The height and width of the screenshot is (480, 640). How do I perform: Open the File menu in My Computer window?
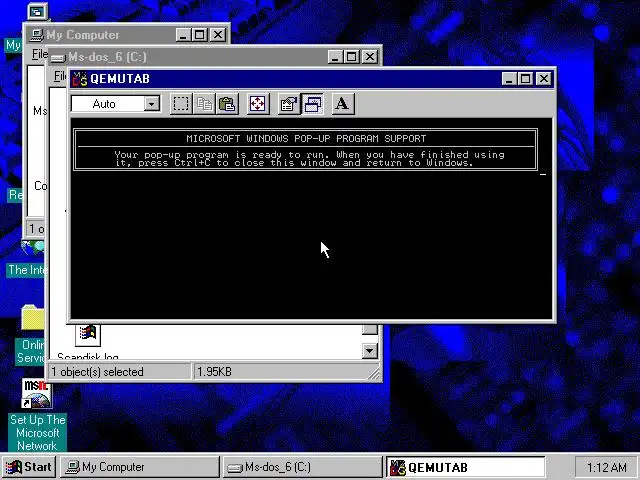click(x=40, y=54)
